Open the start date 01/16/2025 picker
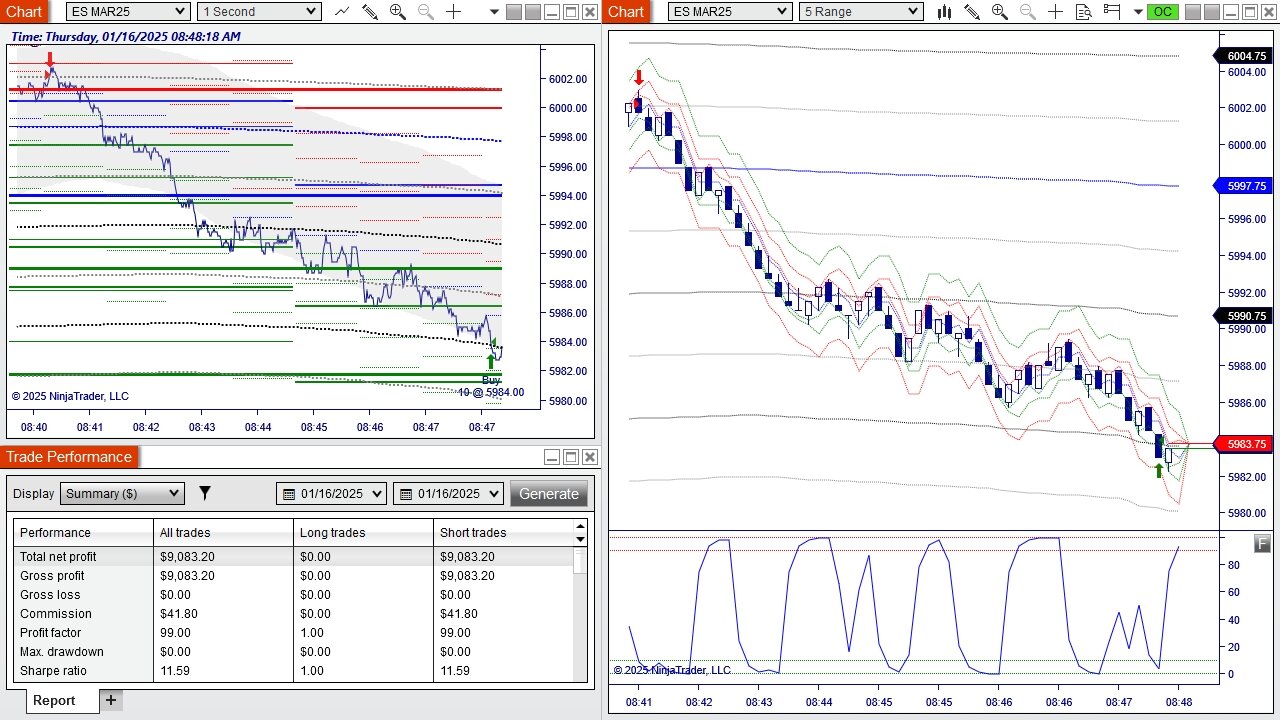Screen dimensions: 1280x720 (x=331, y=493)
